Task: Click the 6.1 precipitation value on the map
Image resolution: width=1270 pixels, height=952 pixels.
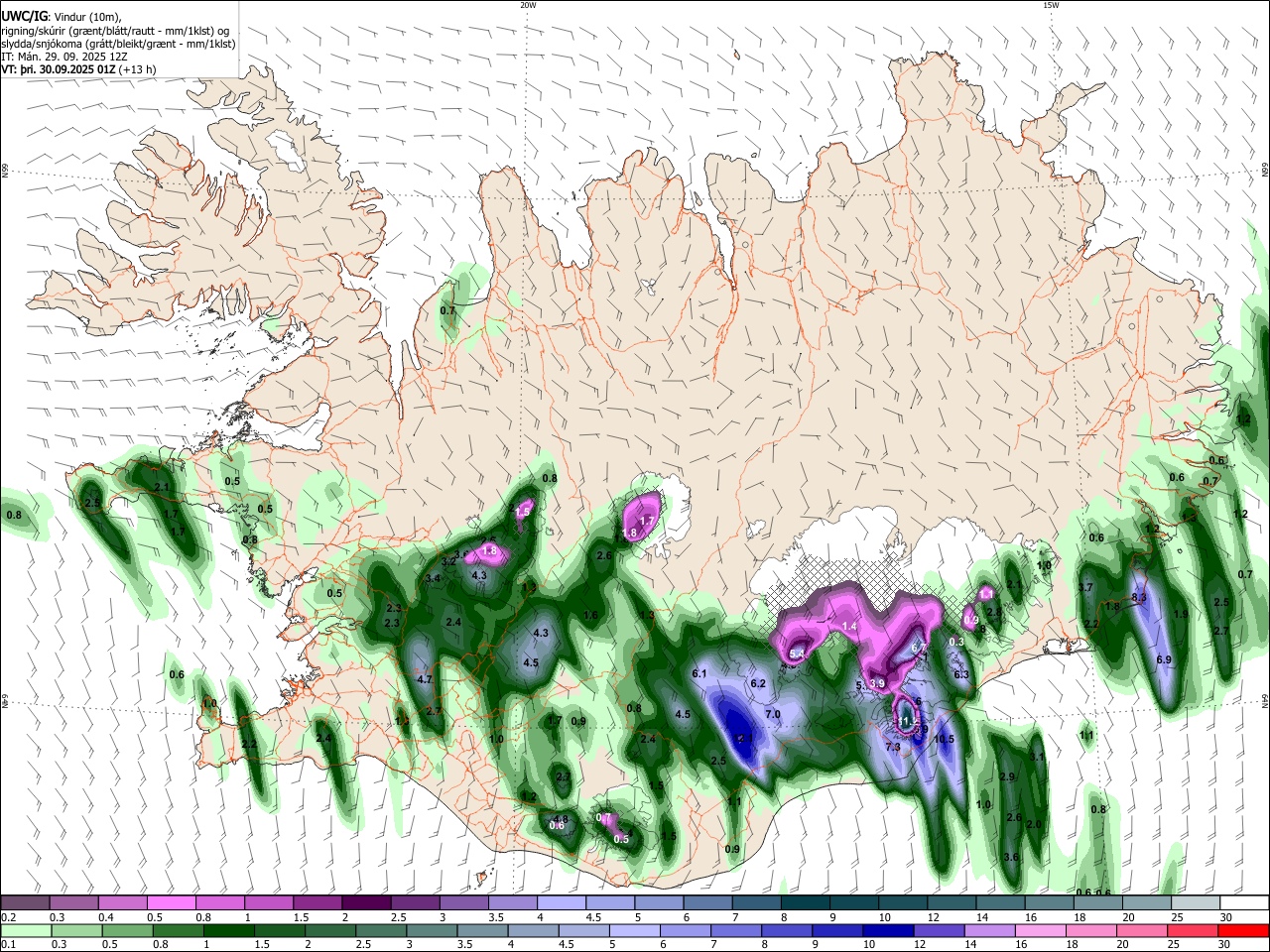Action: [698, 674]
